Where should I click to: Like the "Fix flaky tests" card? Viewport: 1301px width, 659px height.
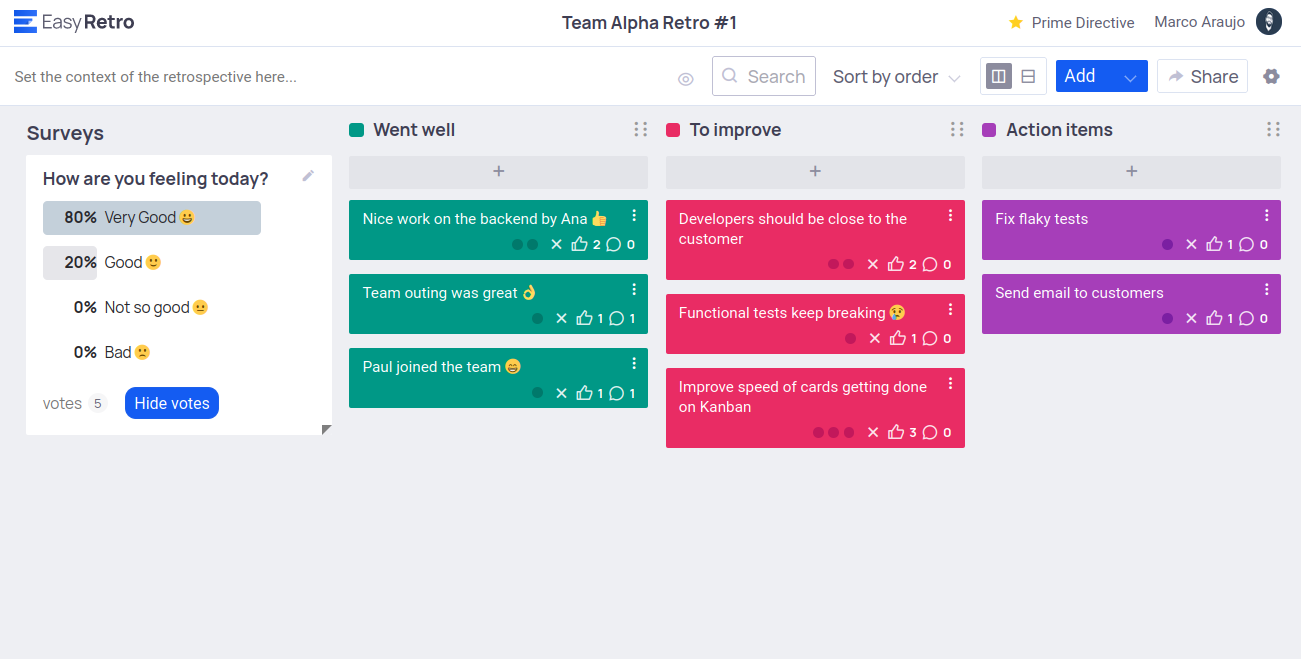pos(1215,244)
